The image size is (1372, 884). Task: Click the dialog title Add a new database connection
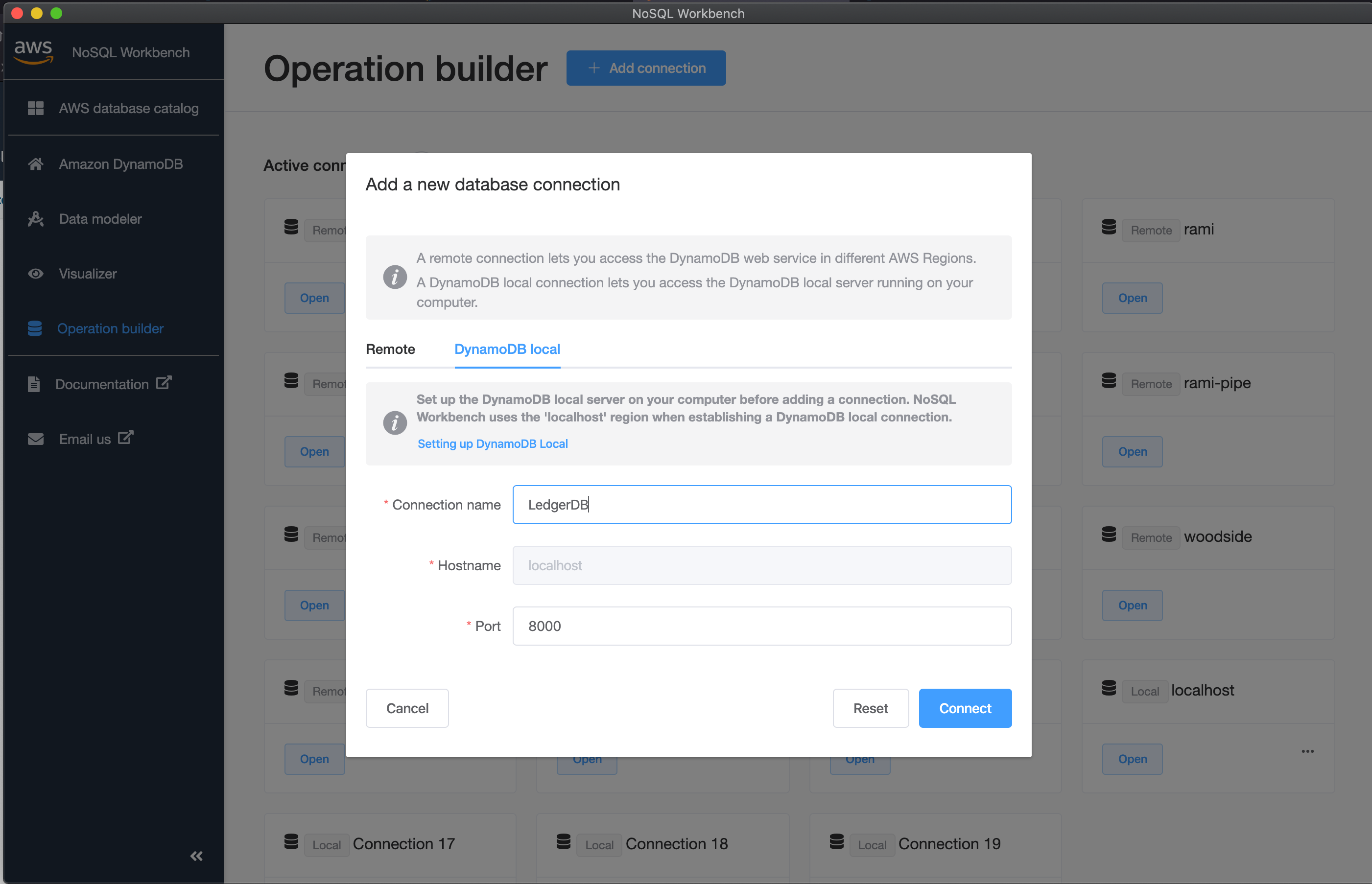(x=493, y=184)
